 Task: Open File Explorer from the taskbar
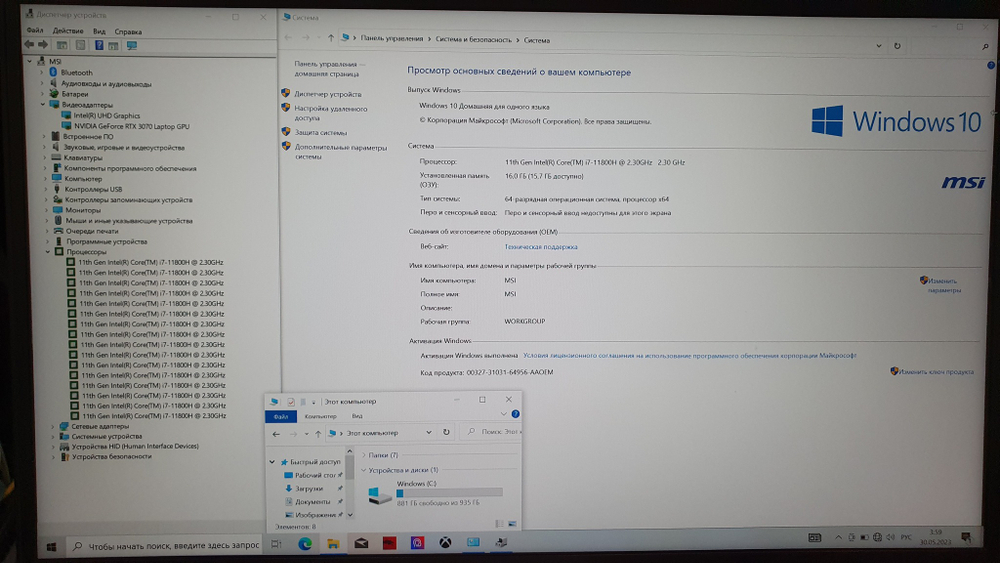[333, 543]
